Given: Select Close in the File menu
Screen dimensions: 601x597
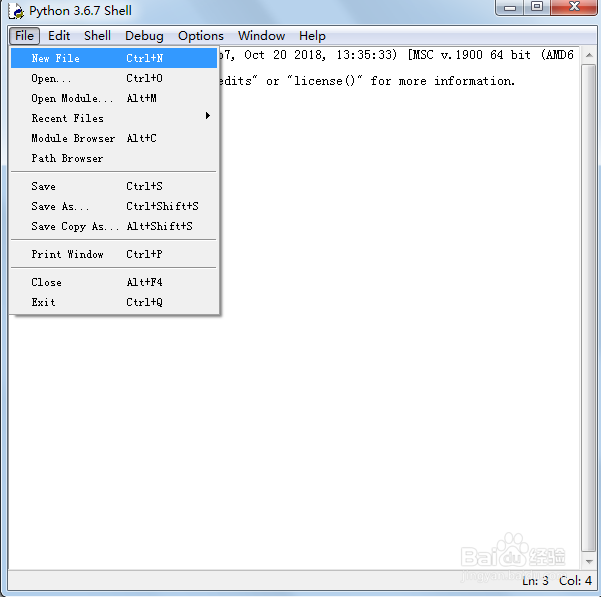Looking at the screenshot, I should (114, 282).
